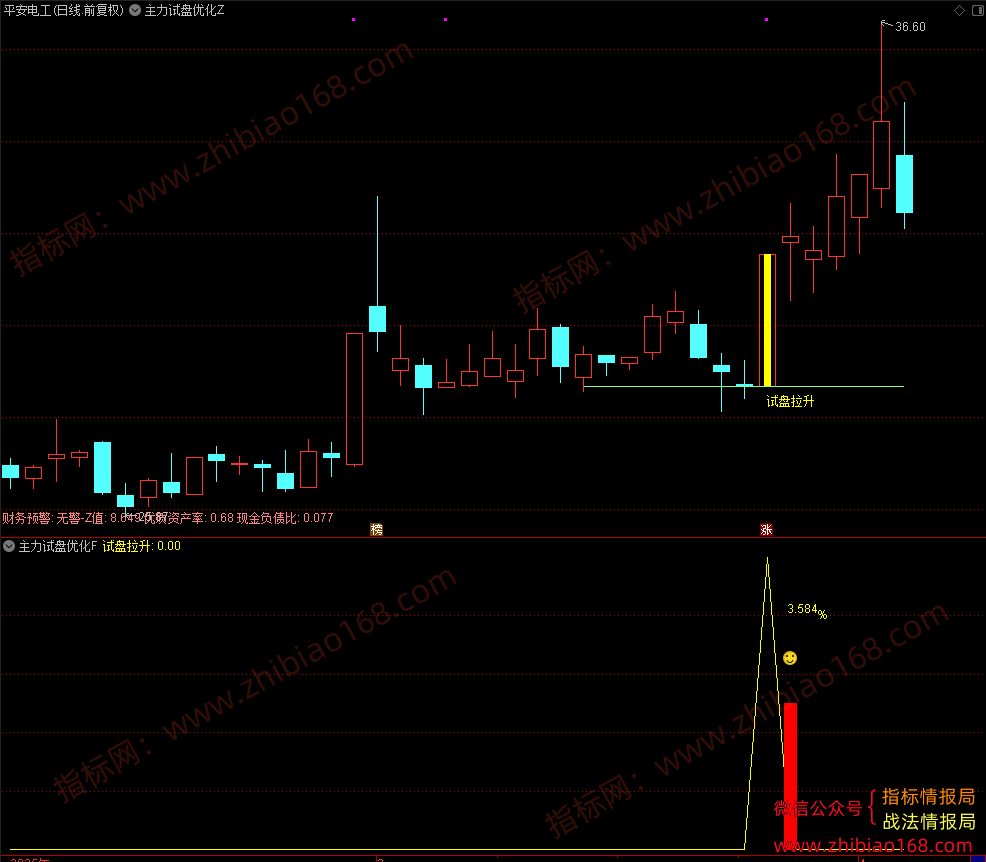Select the candle with the 36.60 high

click(882, 155)
